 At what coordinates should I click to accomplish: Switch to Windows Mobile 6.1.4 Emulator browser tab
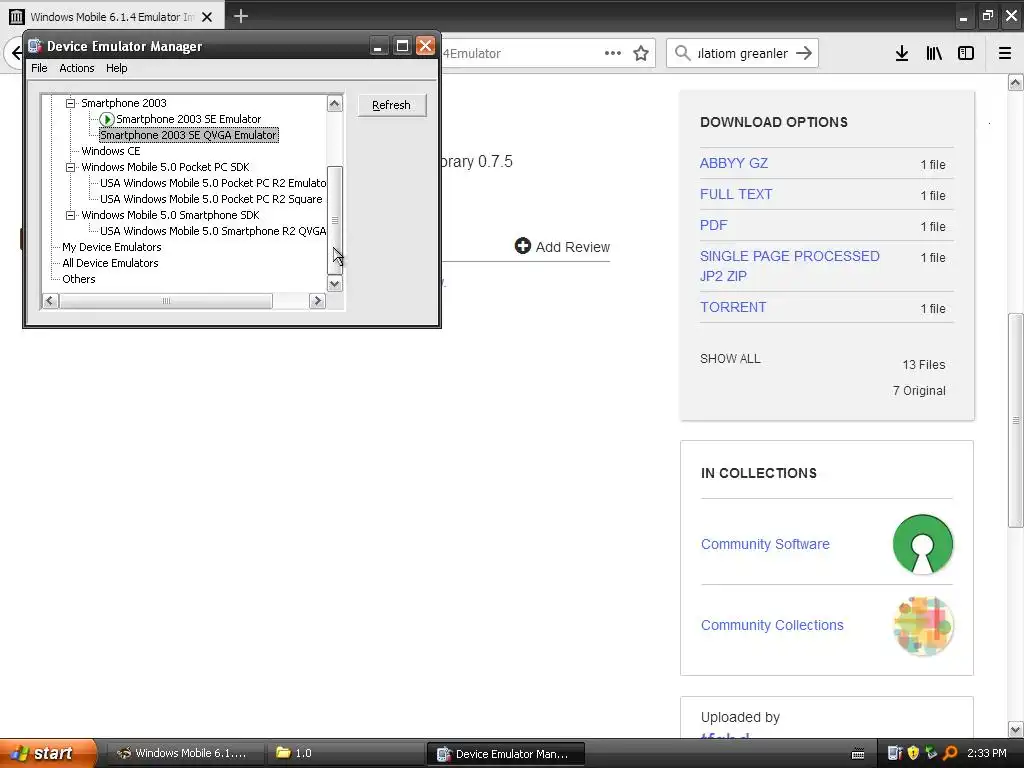click(x=112, y=16)
